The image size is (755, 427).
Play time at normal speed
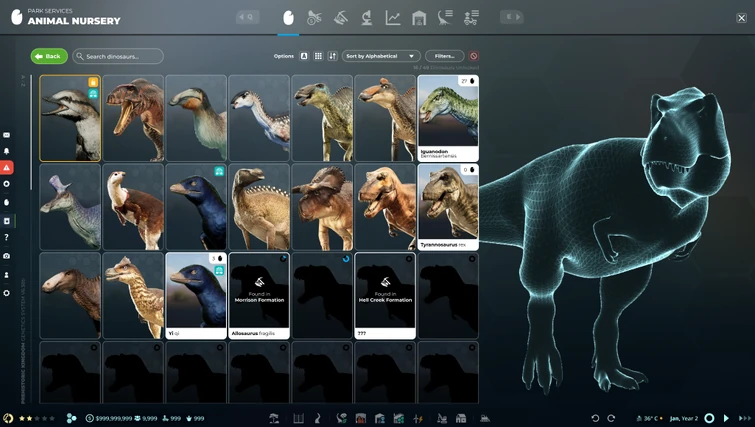pyautogui.click(x=726, y=418)
